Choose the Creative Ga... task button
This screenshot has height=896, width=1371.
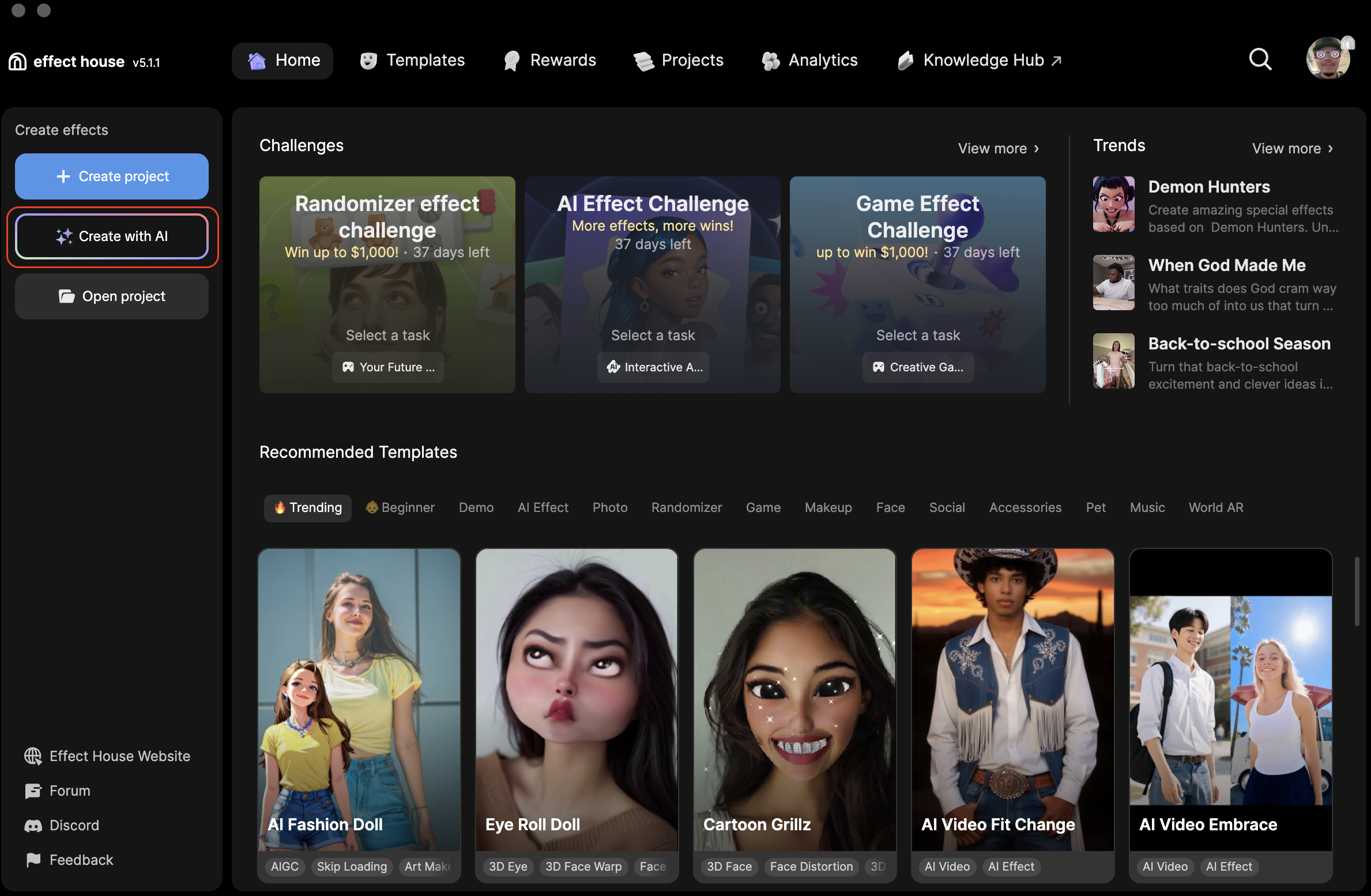coord(918,367)
